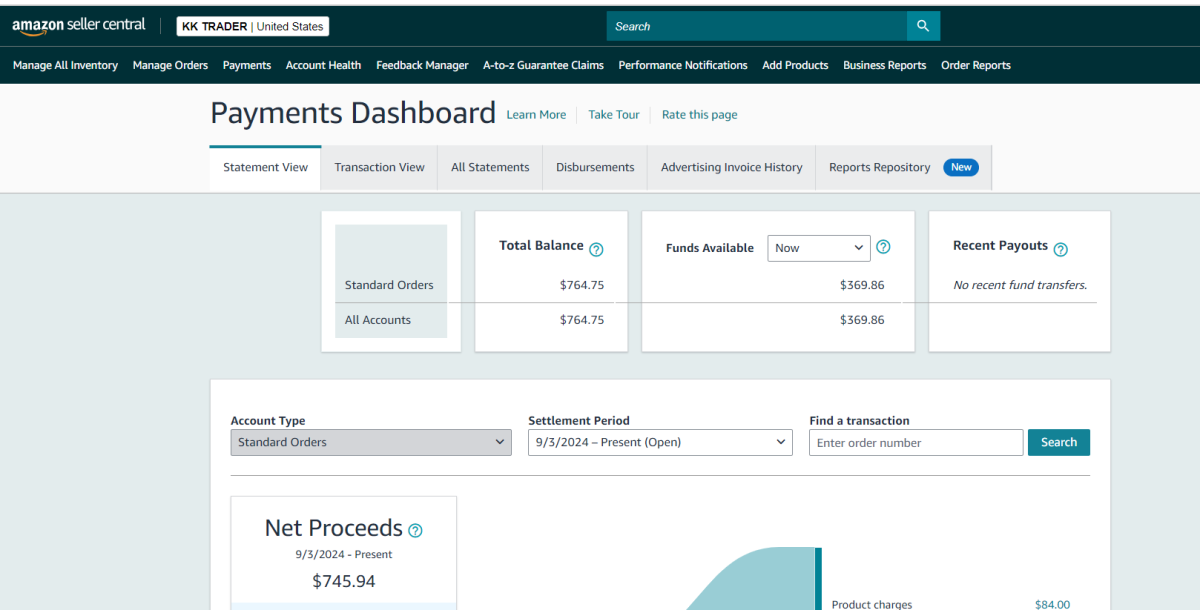
Task: Open the Advertising Invoice History tab
Action: (731, 167)
